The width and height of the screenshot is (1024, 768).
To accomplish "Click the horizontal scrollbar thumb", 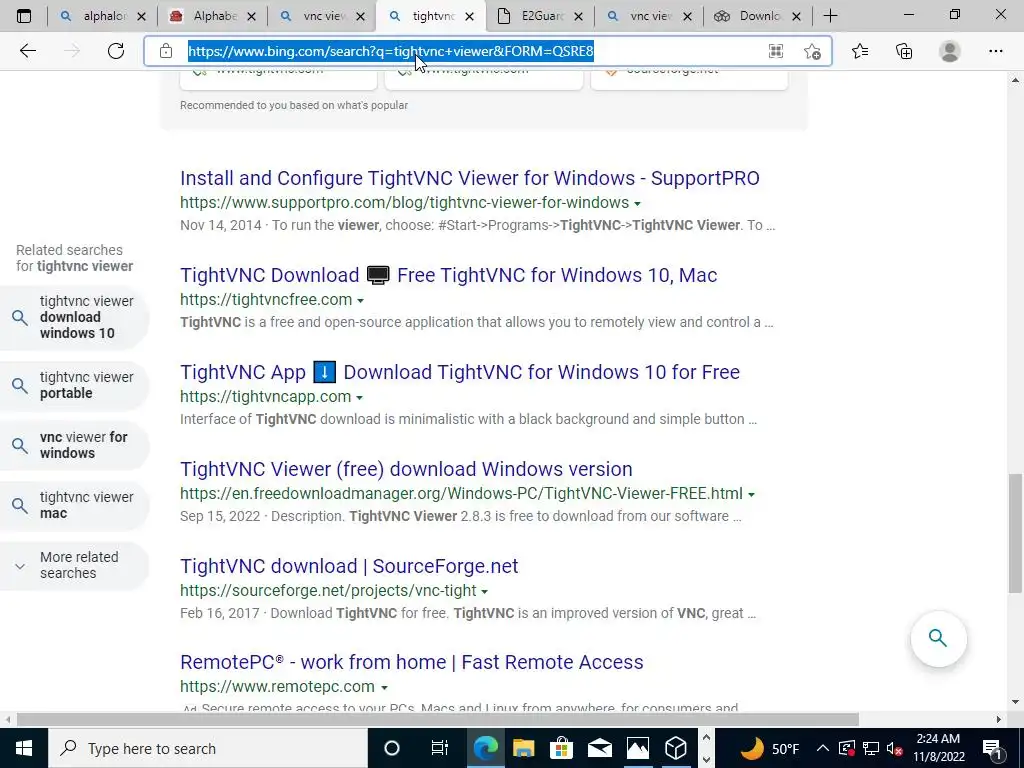I will coord(438,719).
